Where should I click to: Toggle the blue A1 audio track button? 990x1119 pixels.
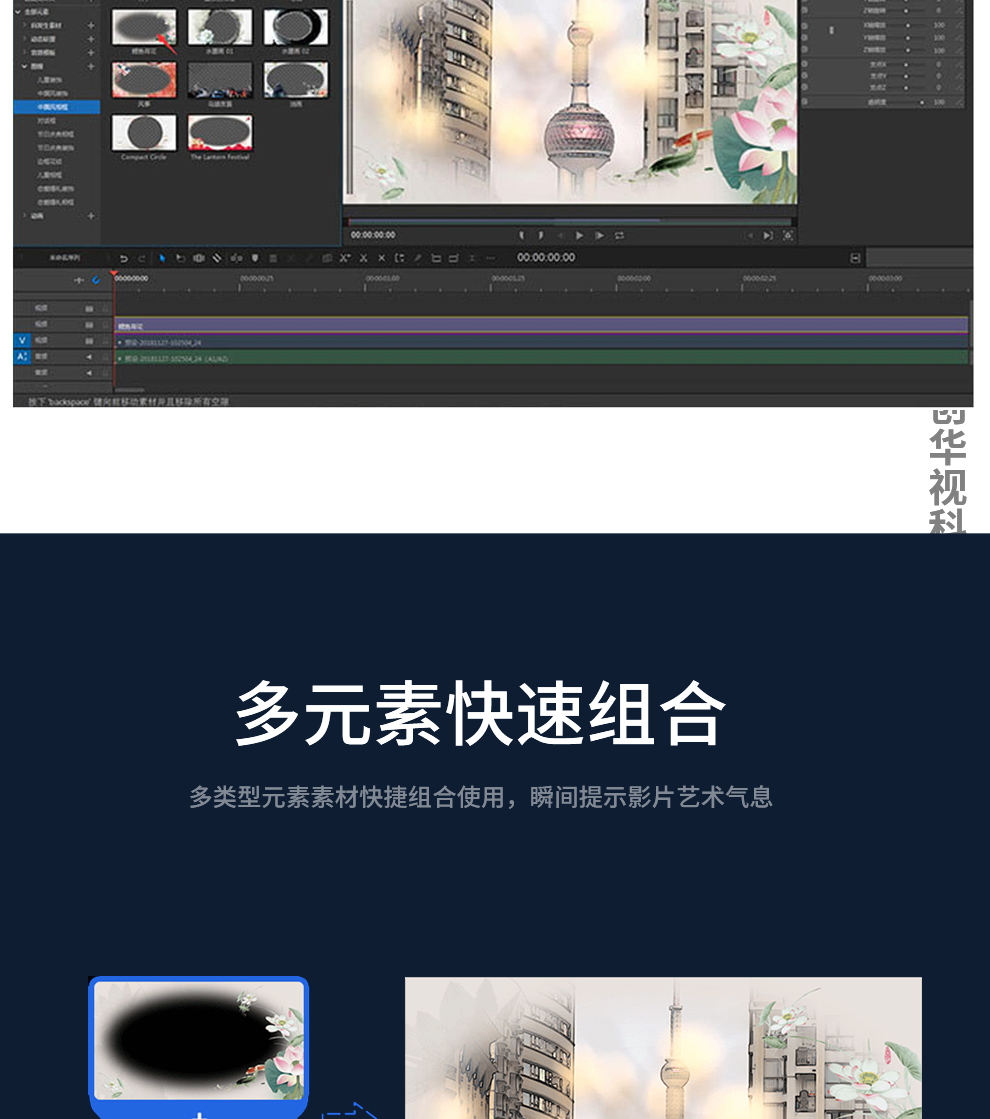[22, 356]
